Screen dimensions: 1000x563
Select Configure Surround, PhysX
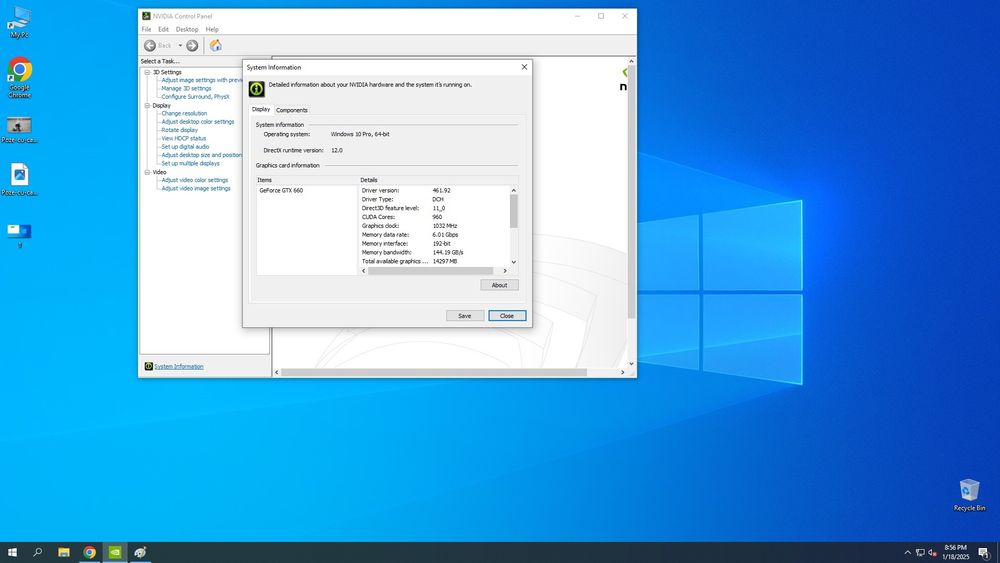point(195,97)
